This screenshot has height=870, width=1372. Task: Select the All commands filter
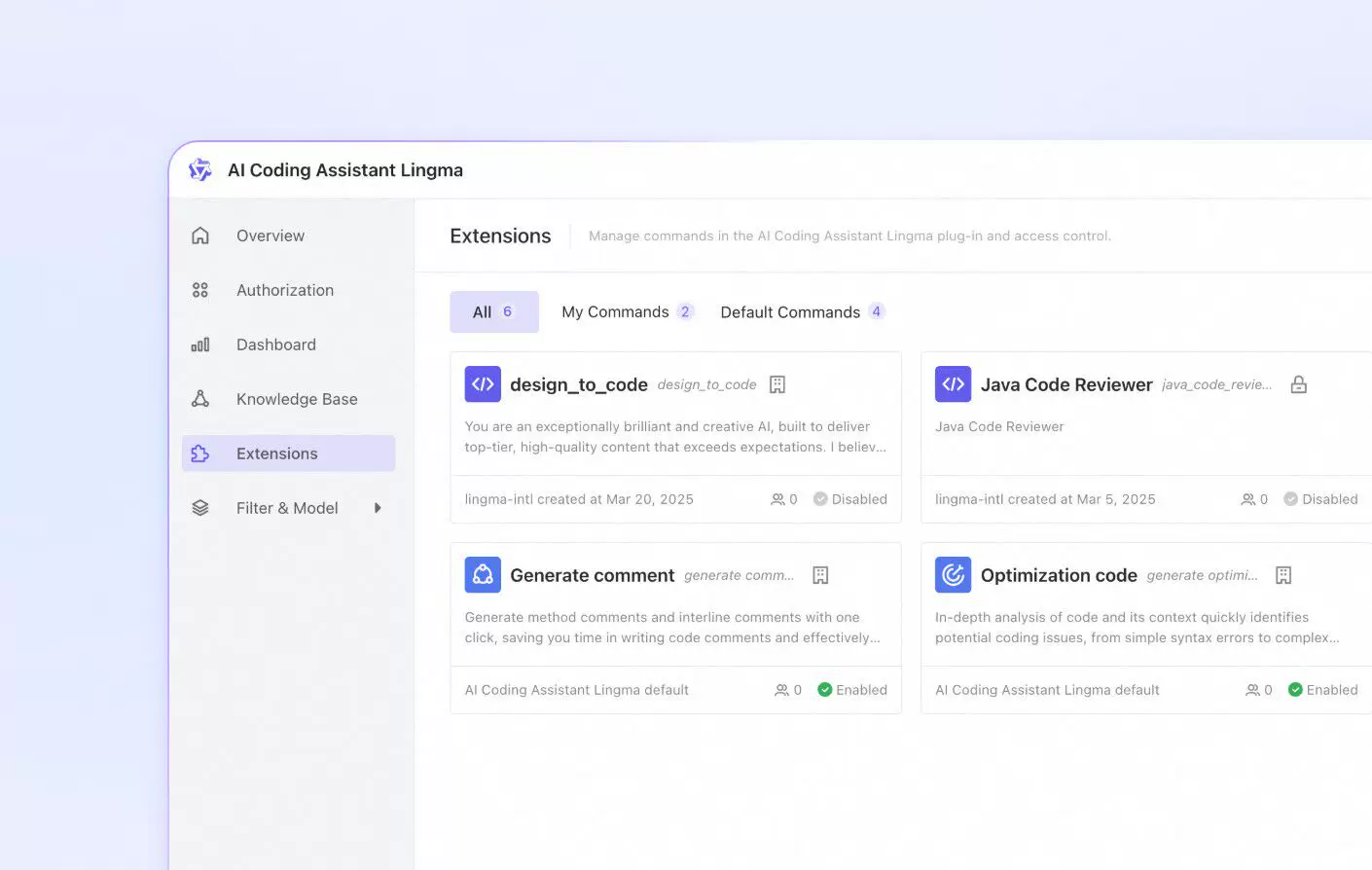point(493,311)
